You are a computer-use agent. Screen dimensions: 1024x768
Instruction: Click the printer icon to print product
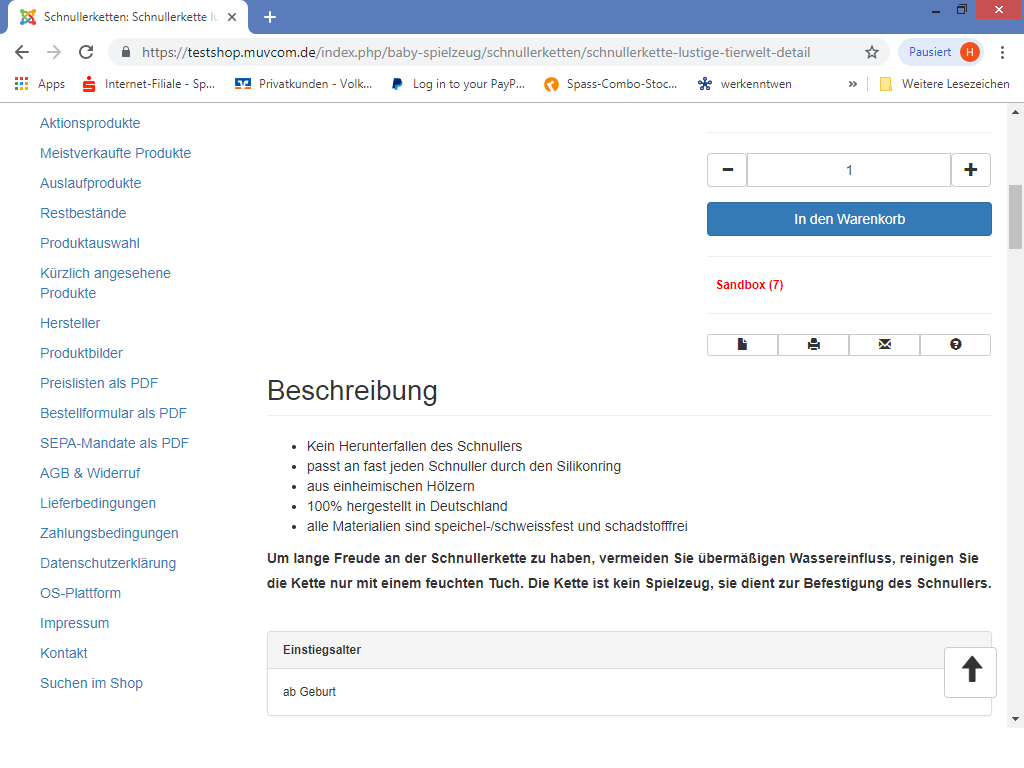coord(813,345)
